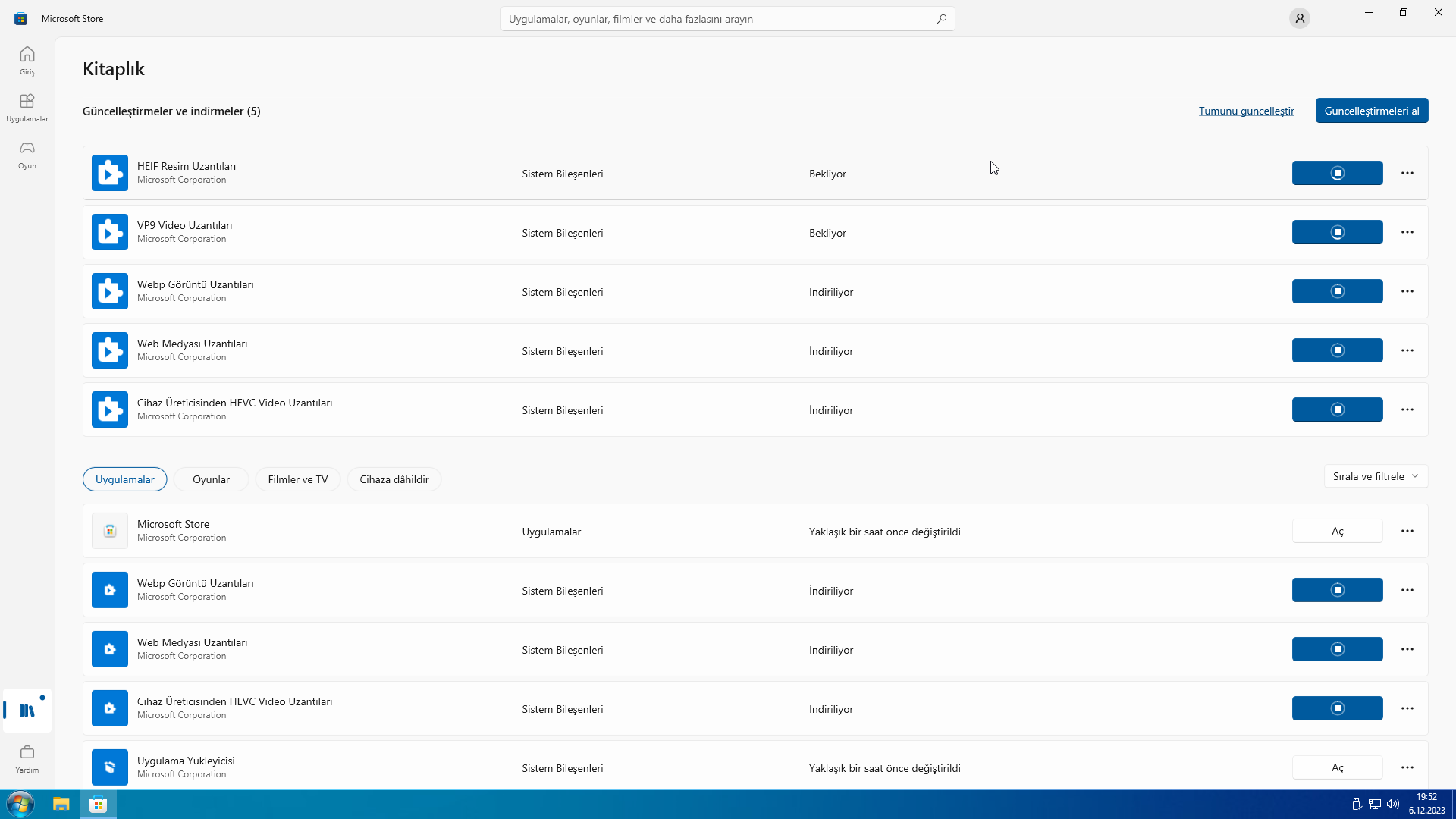This screenshot has width=1456, height=819.
Task: Stop Web Medyası Uzantıları download in updates list
Action: pos(1337,350)
